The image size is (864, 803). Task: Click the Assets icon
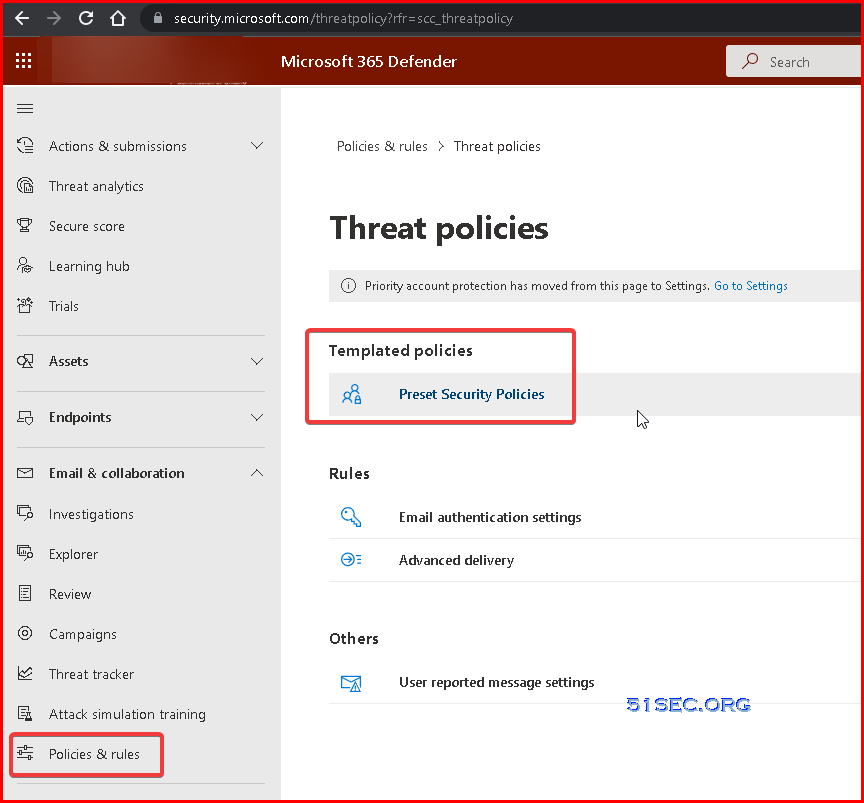pos(25,361)
